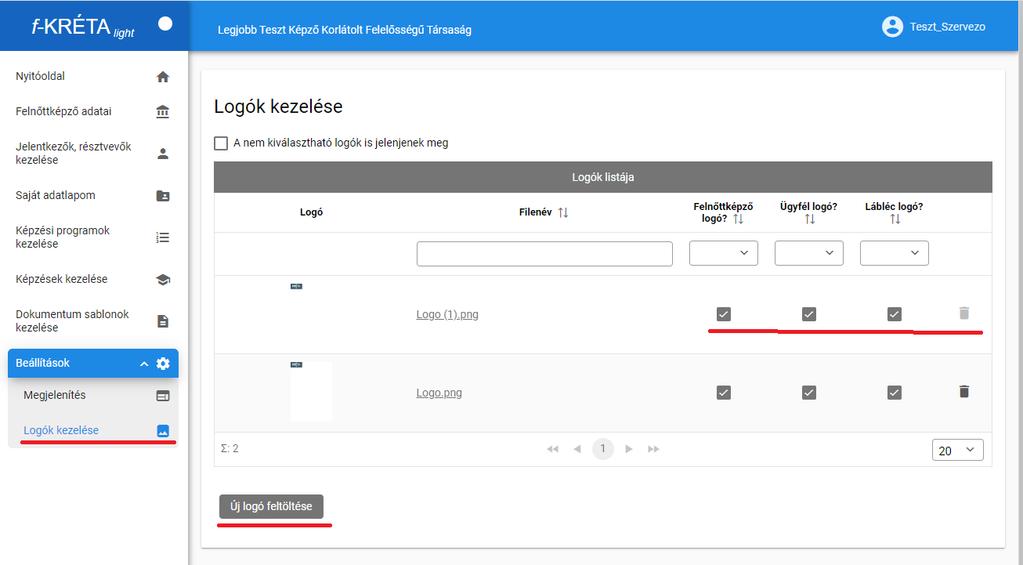Toggle Ügyfél logó checkbox for Logo.png

click(809, 392)
